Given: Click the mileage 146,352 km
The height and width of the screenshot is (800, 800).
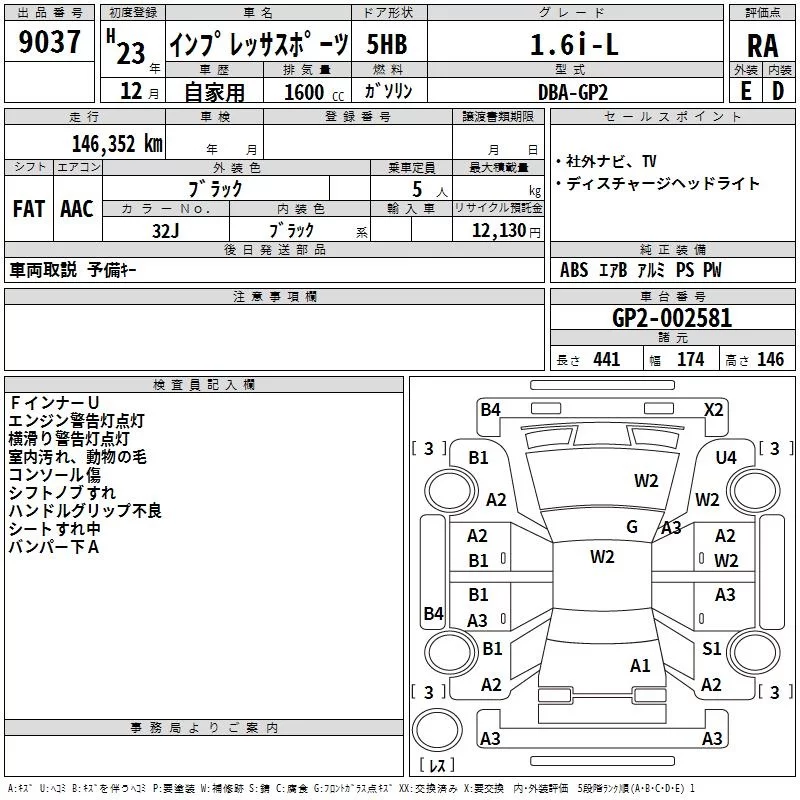Looking at the screenshot, I should pos(117,144).
